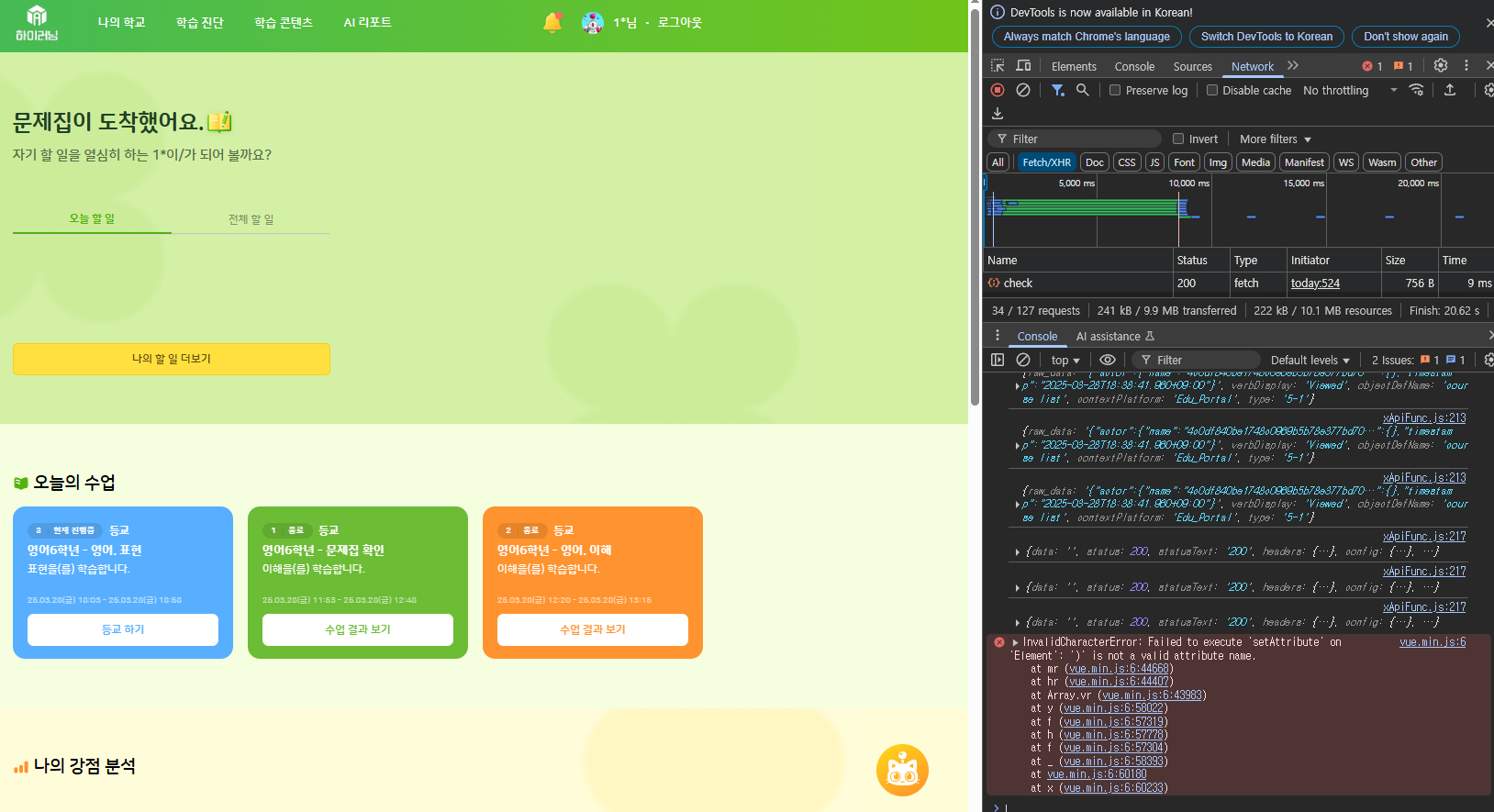Toggle the device toolbar icon

coord(1023,66)
